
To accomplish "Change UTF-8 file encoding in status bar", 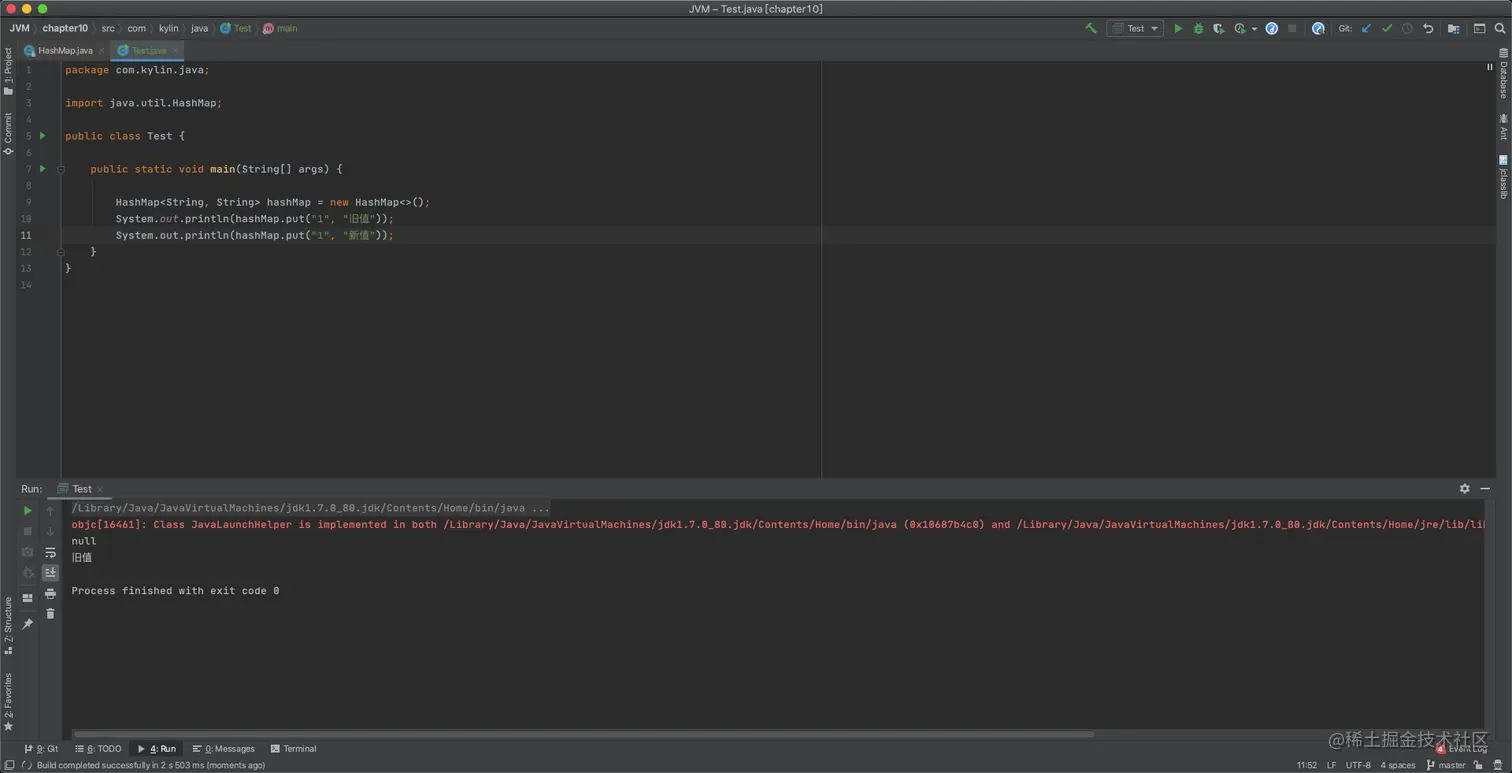I will pyautogui.click(x=1358, y=765).
